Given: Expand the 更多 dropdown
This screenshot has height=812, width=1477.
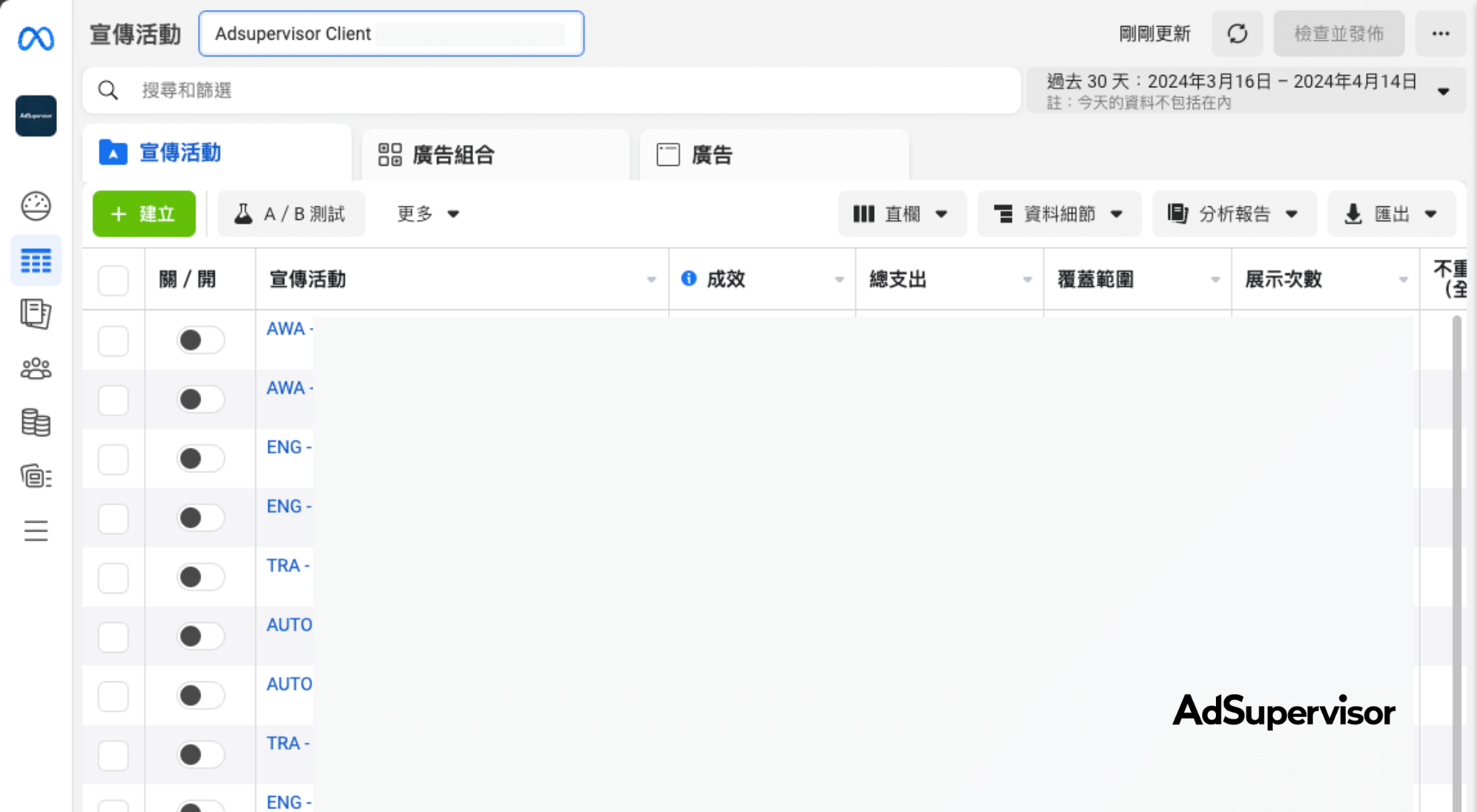Looking at the screenshot, I should coord(428,214).
